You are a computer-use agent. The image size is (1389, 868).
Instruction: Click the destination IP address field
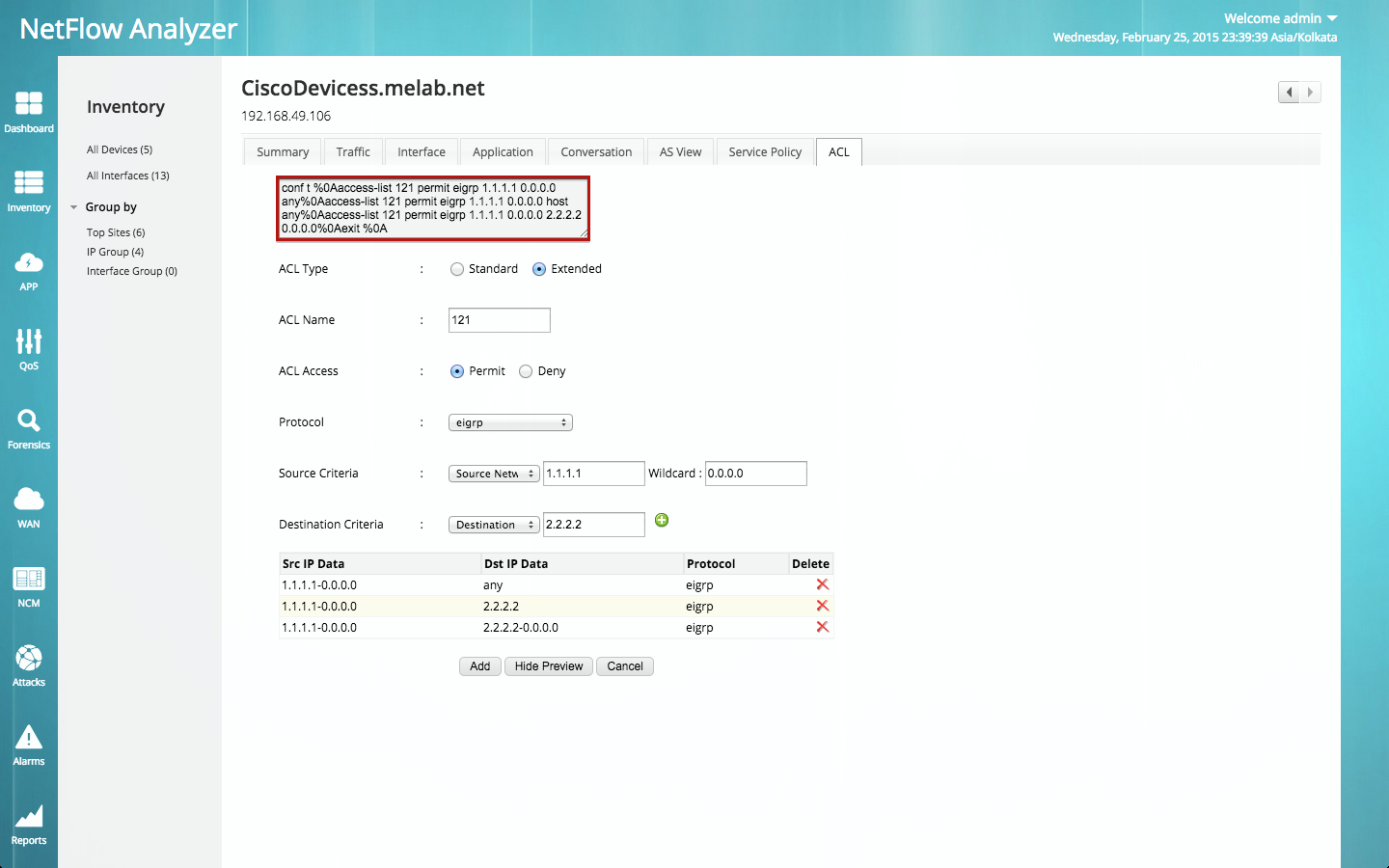594,525
